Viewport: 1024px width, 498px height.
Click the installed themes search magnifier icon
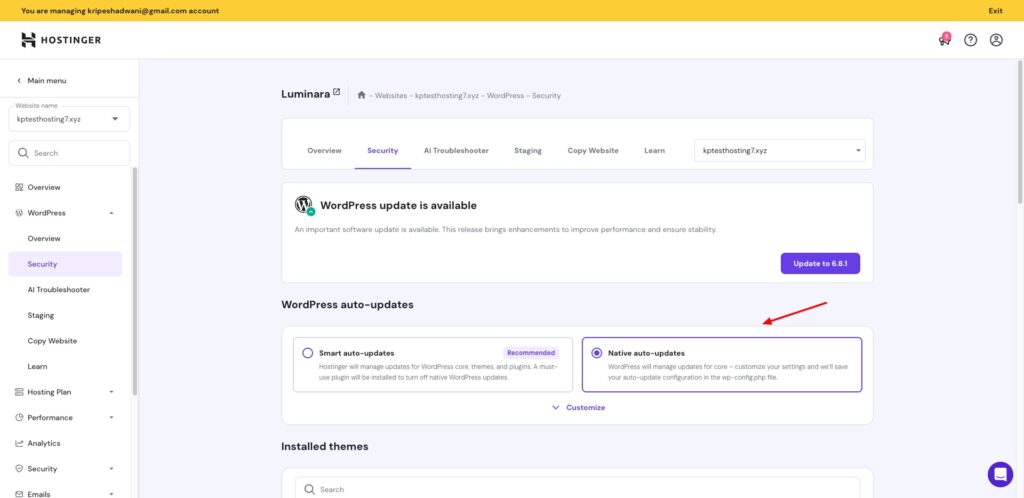point(310,490)
